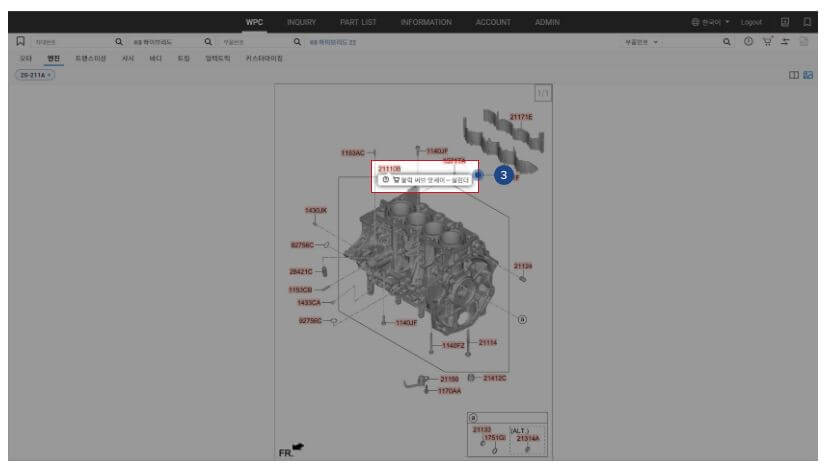The image size is (827, 470).
Task: Select the fifth category tab (body)
Action: point(156,59)
